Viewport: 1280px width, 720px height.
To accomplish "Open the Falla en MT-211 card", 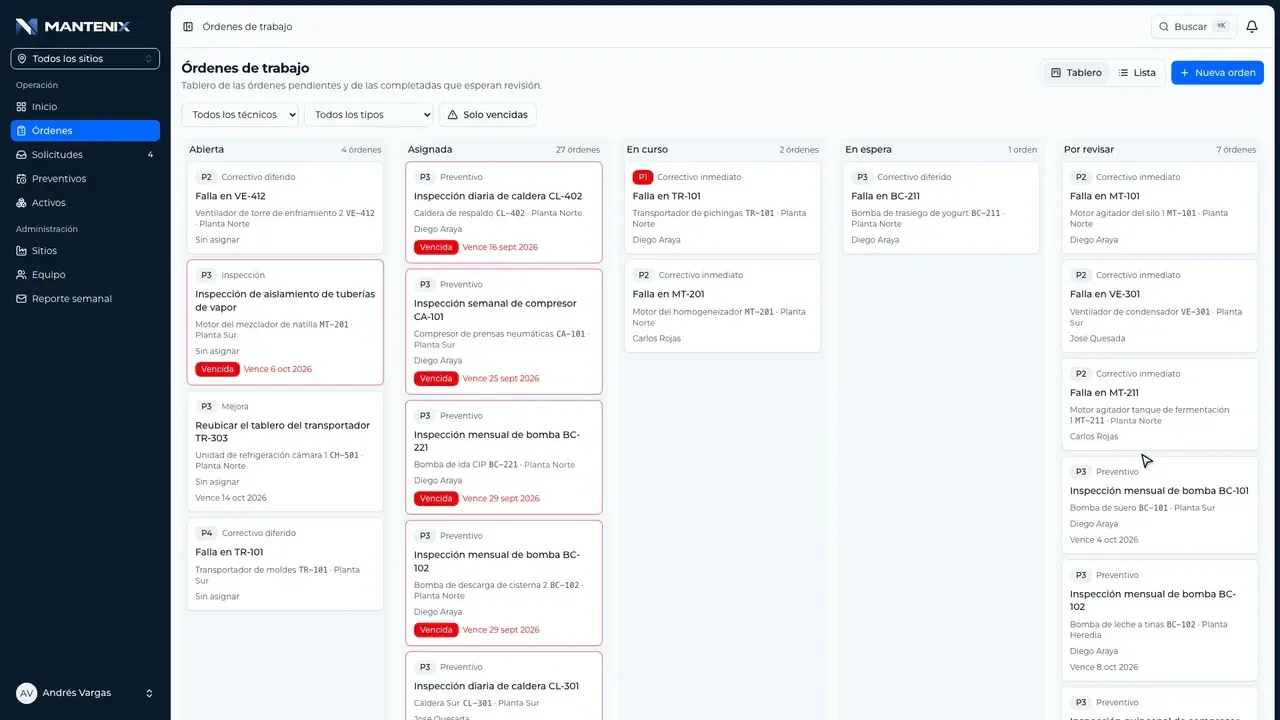I will click(1160, 405).
